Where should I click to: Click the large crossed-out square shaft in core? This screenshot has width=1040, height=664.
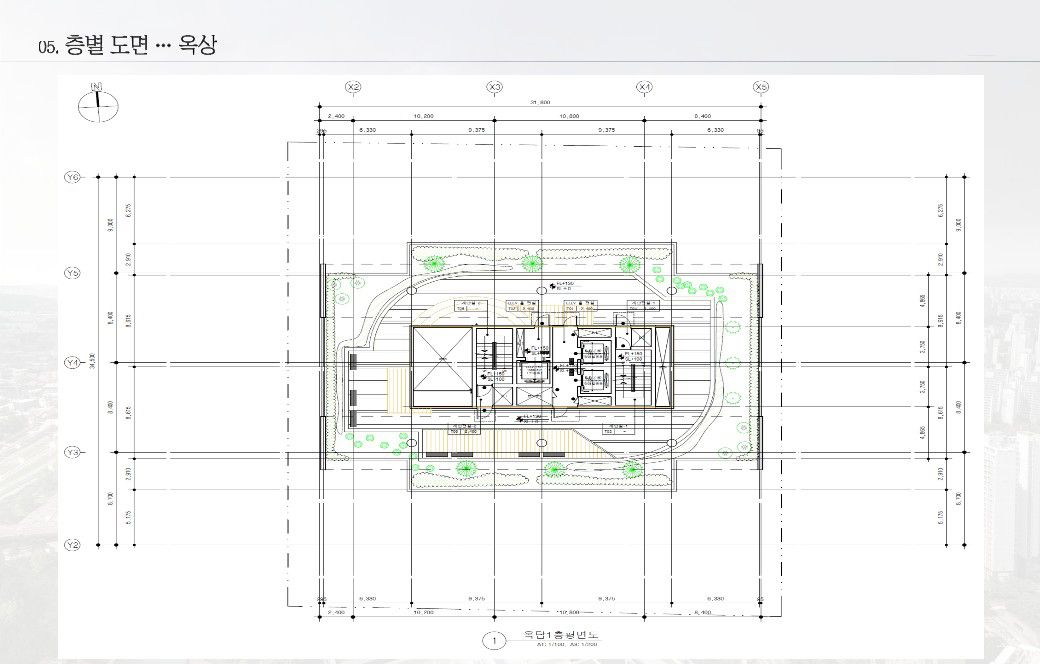[442, 367]
